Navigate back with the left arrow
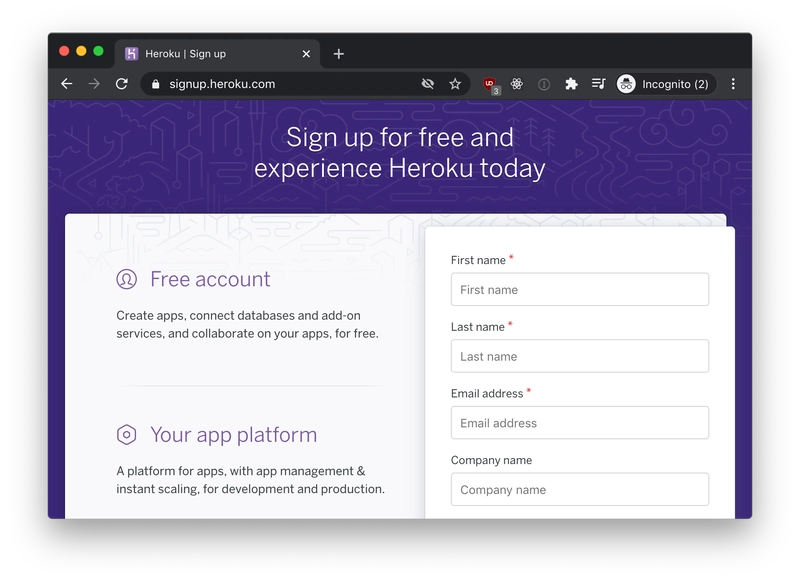The image size is (800, 582). 66,85
